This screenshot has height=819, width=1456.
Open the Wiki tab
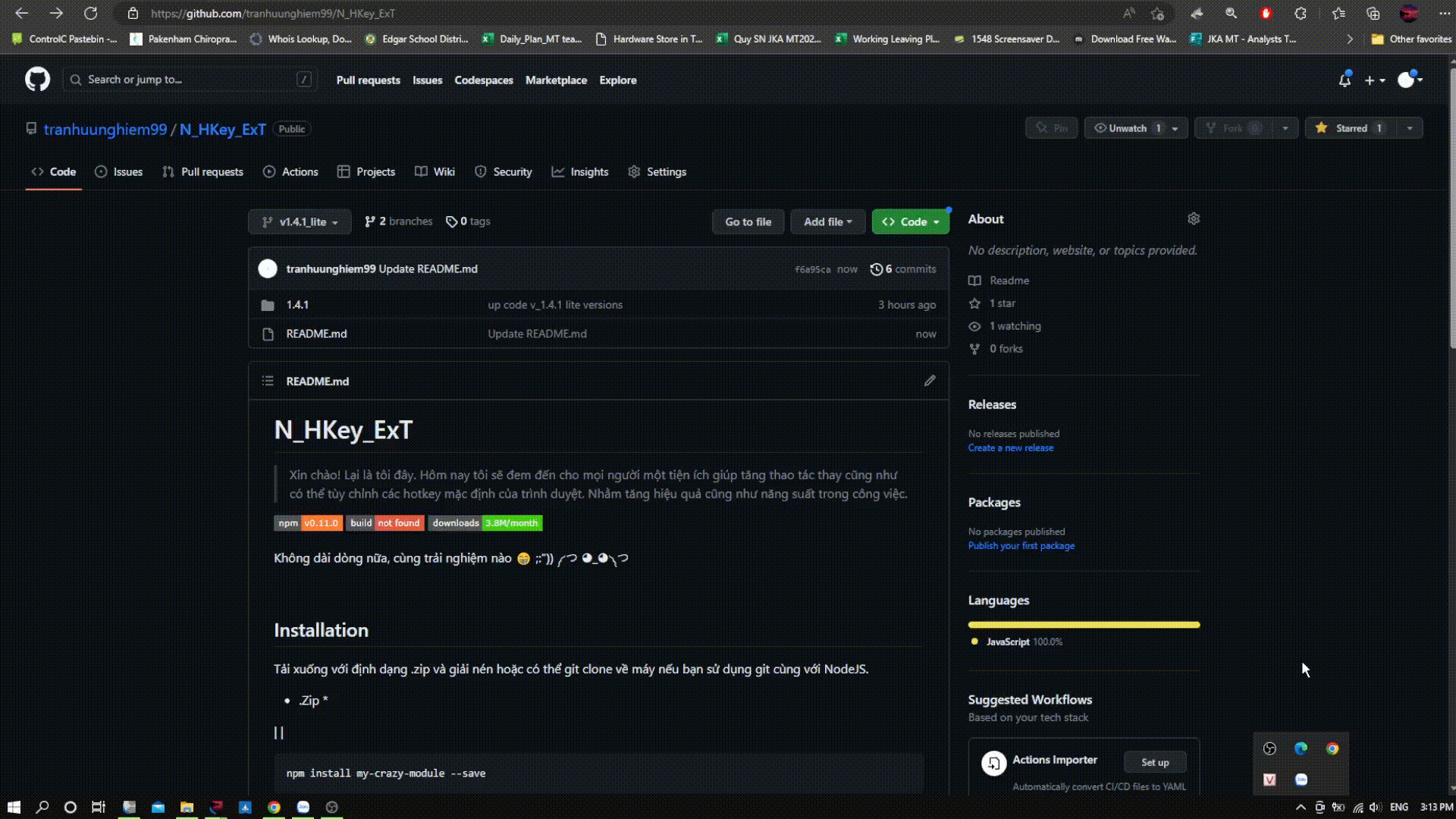pyautogui.click(x=435, y=171)
